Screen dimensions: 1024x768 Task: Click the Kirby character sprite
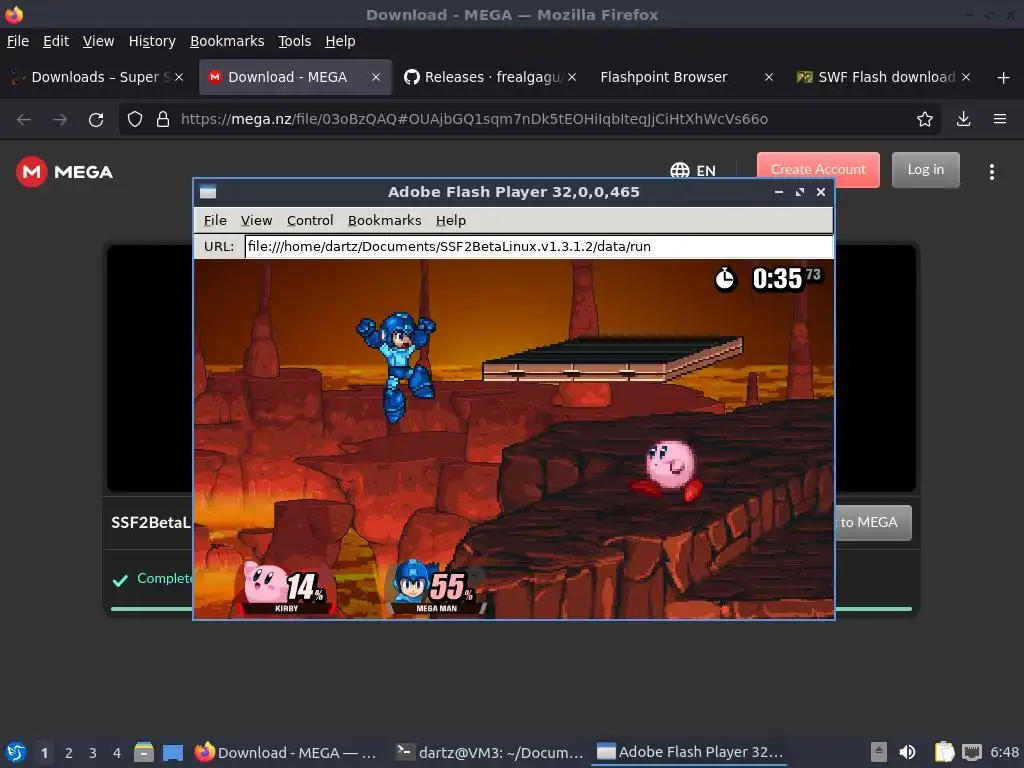(x=667, y=470)
